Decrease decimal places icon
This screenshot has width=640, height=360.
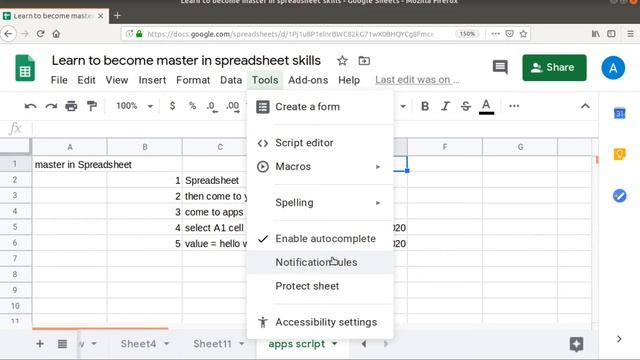pos(212,107)
